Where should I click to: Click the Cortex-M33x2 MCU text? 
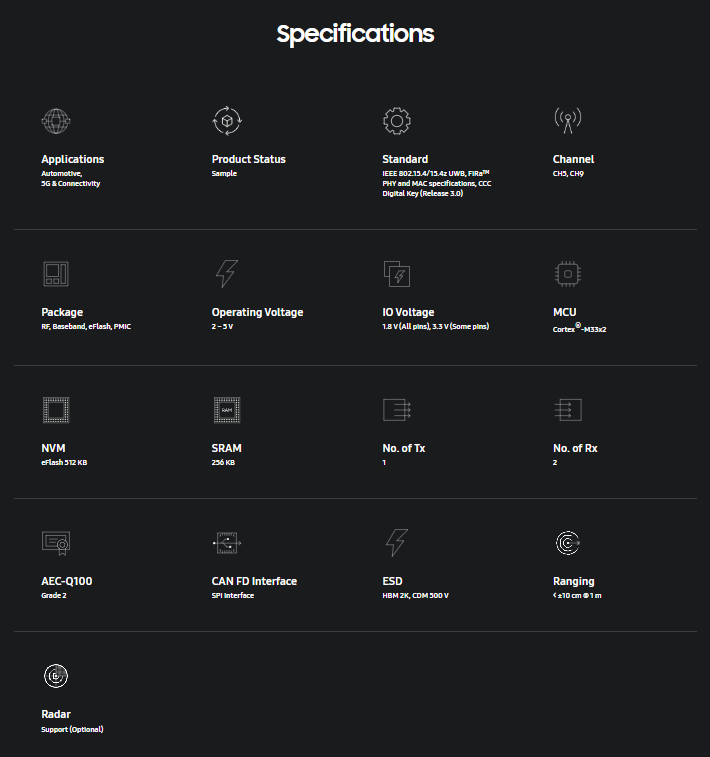579,328
